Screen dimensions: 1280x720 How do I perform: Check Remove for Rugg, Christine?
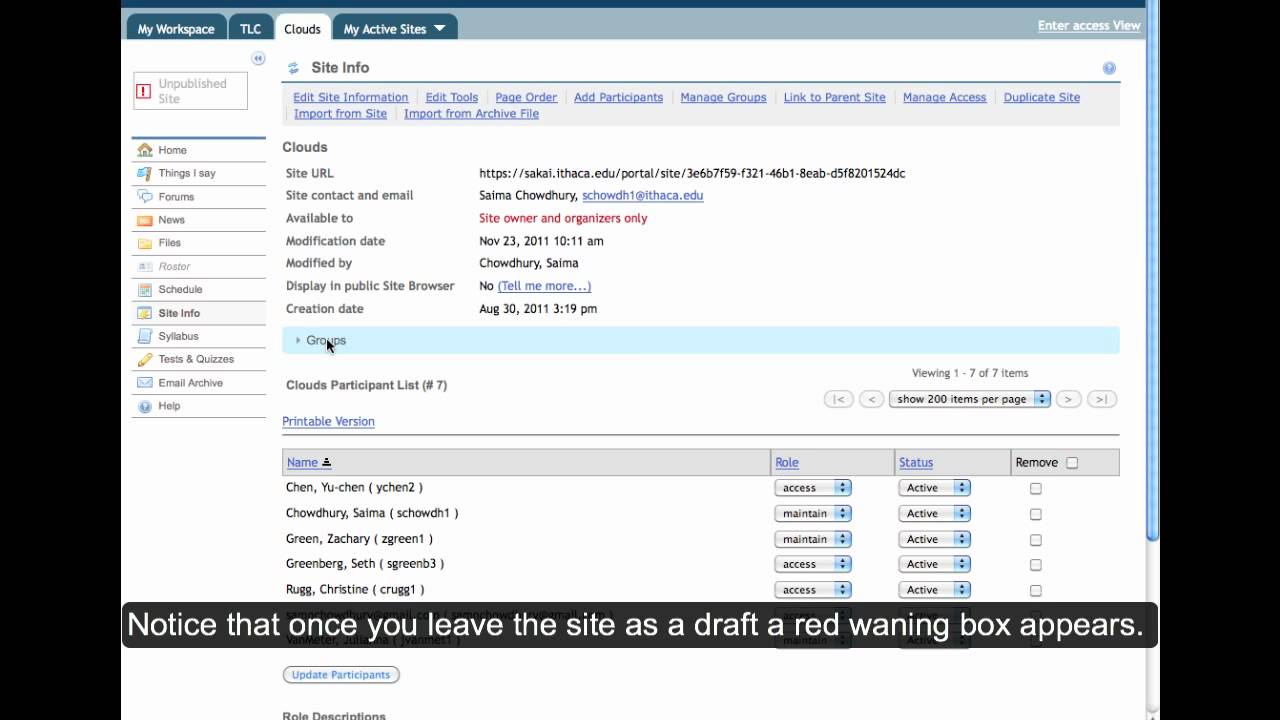pyautogui.click(x=1036, y=591)
